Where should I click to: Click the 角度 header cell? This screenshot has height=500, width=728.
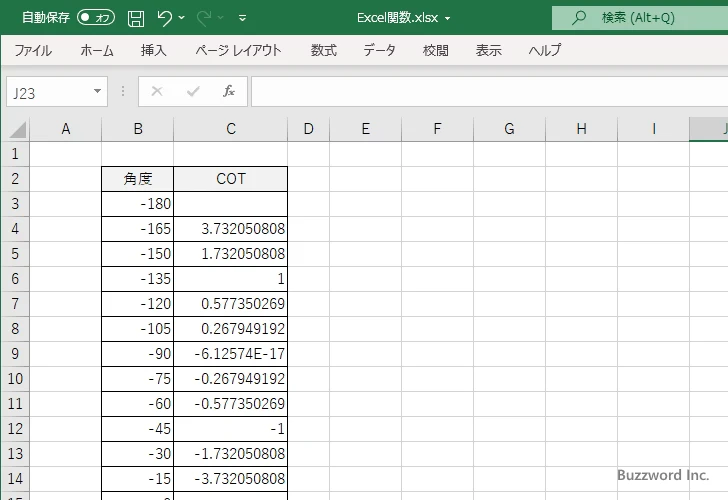137,179
